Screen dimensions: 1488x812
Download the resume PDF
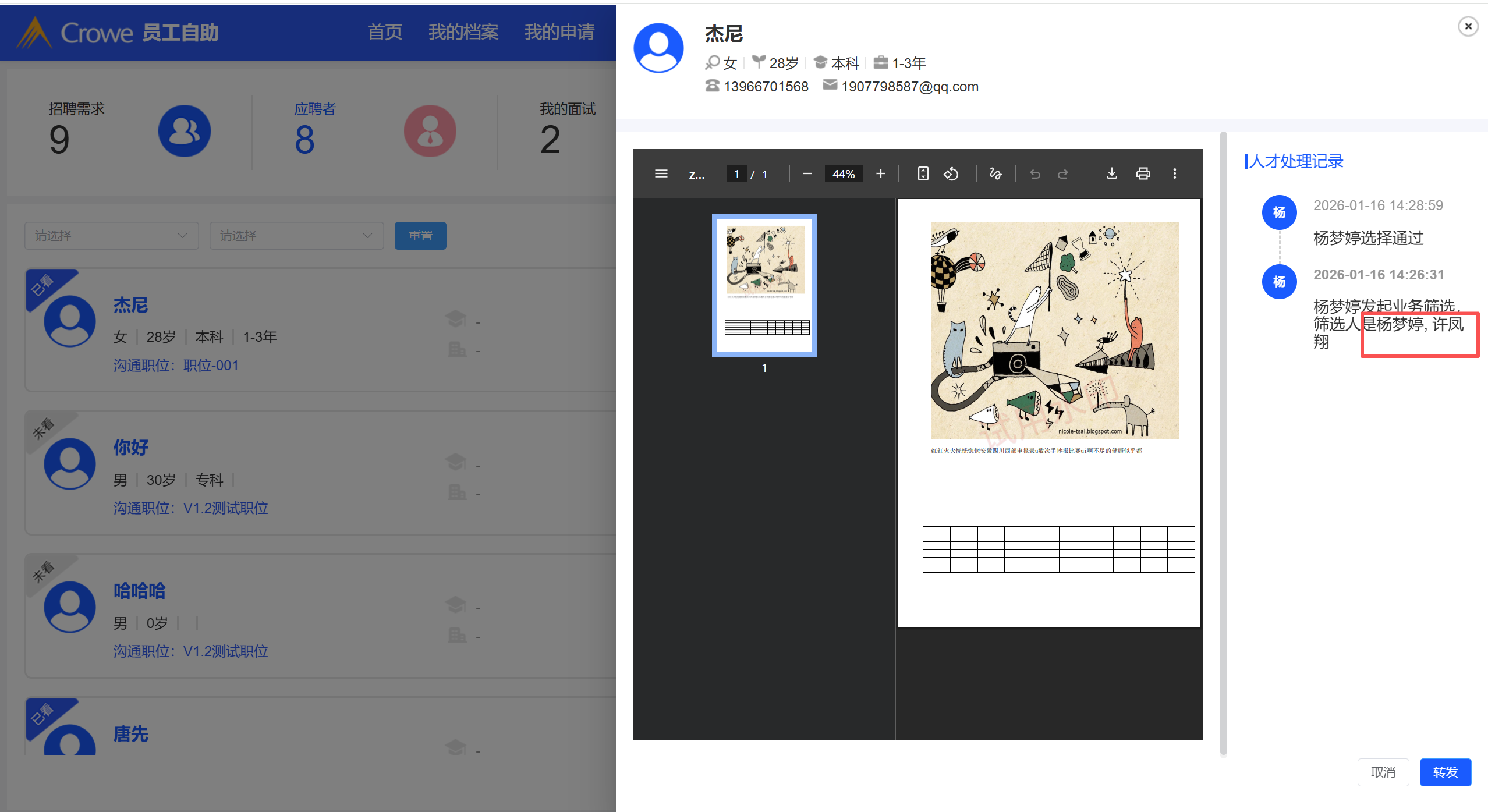tap(1111, 173)
